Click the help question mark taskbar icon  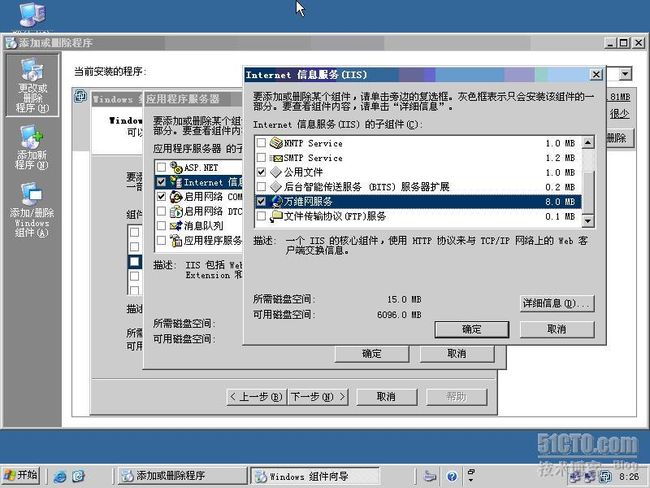point(452,476)
